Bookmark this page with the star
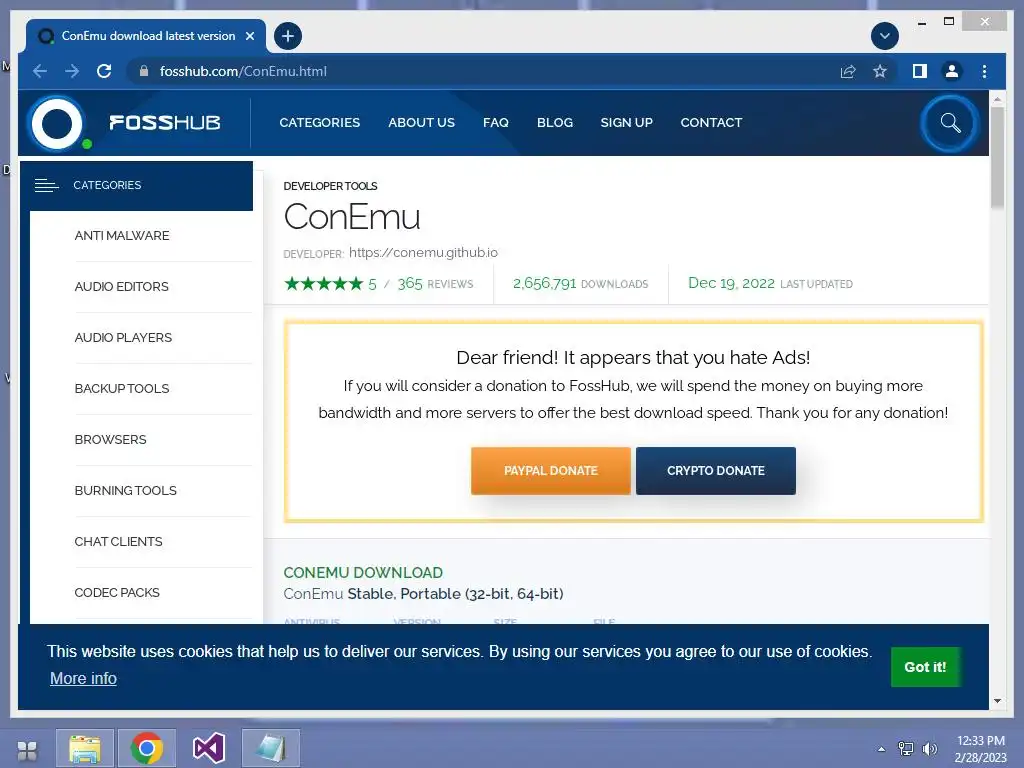 click(880, 71)
